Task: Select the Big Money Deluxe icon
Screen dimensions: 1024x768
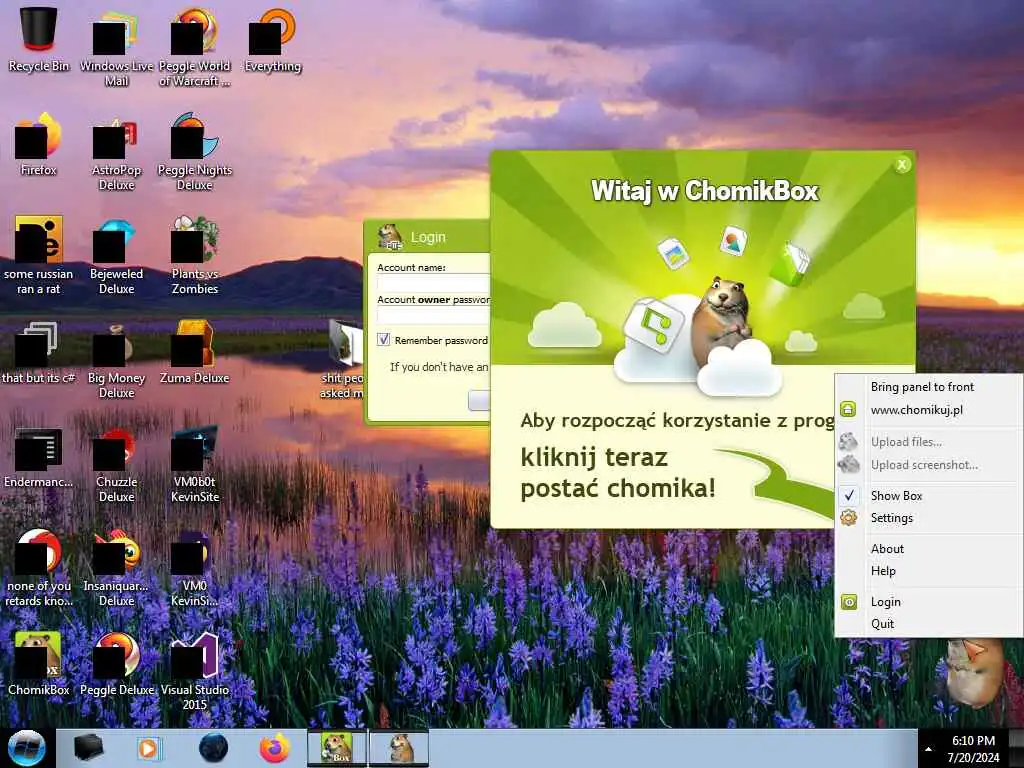Action: 116,359
